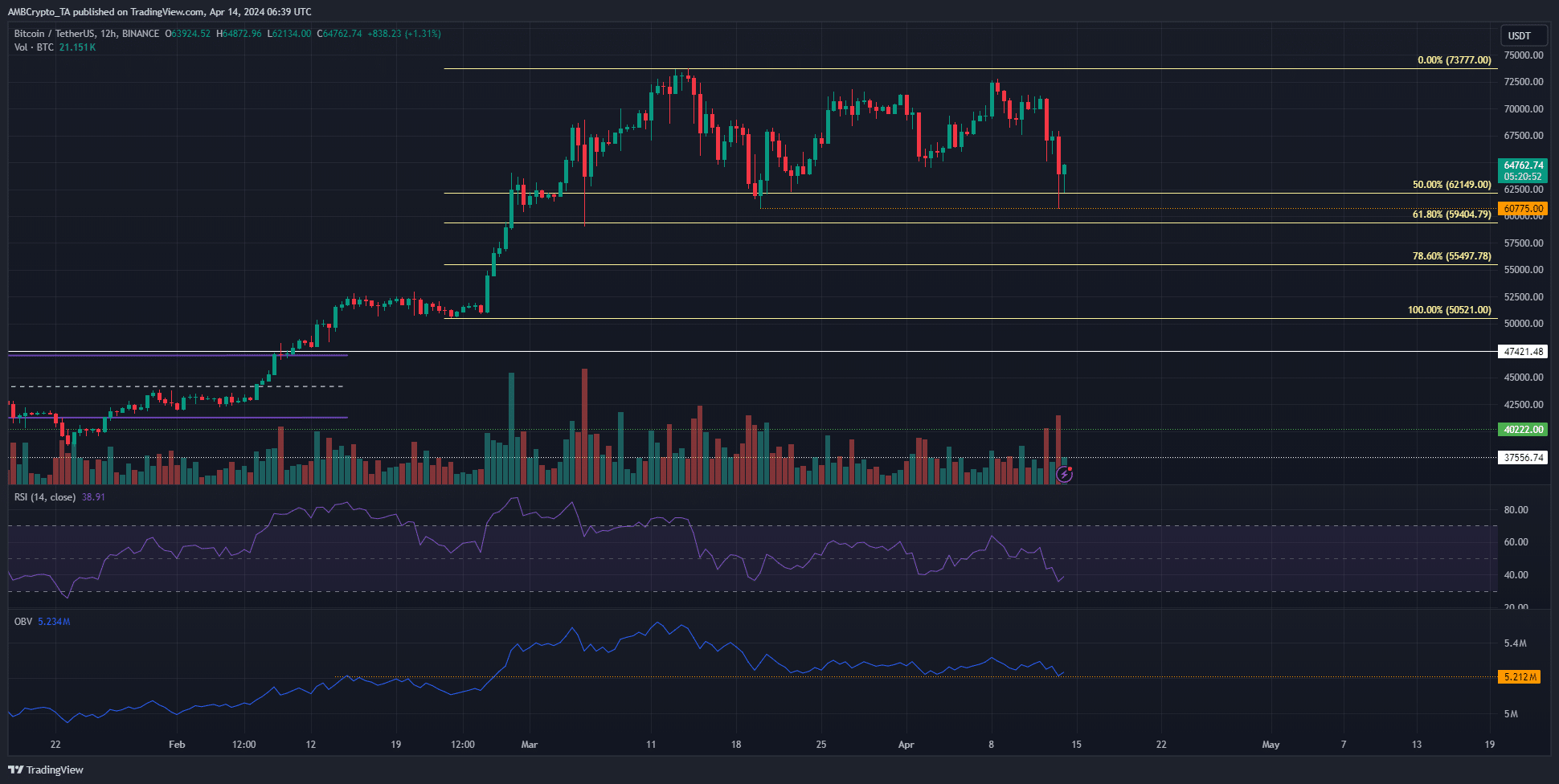This screenshot has width=1559, height=784.
Task: Click the Apr label on the time axis
Action: pyautogui.click(x=906, y=745)
